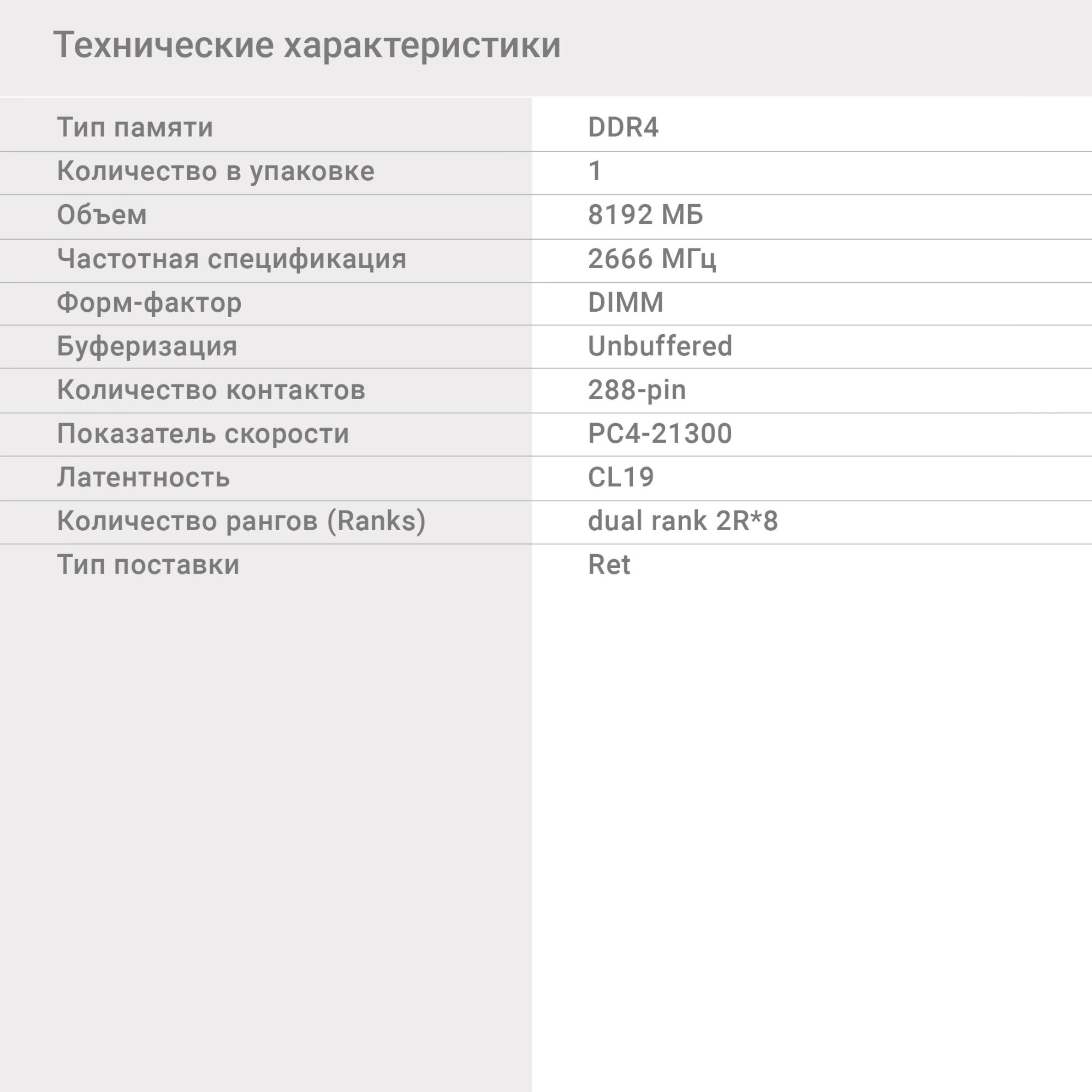Click the "Частотная спецификация" label
1092x1092 pixels.
[x=232, y=259]
